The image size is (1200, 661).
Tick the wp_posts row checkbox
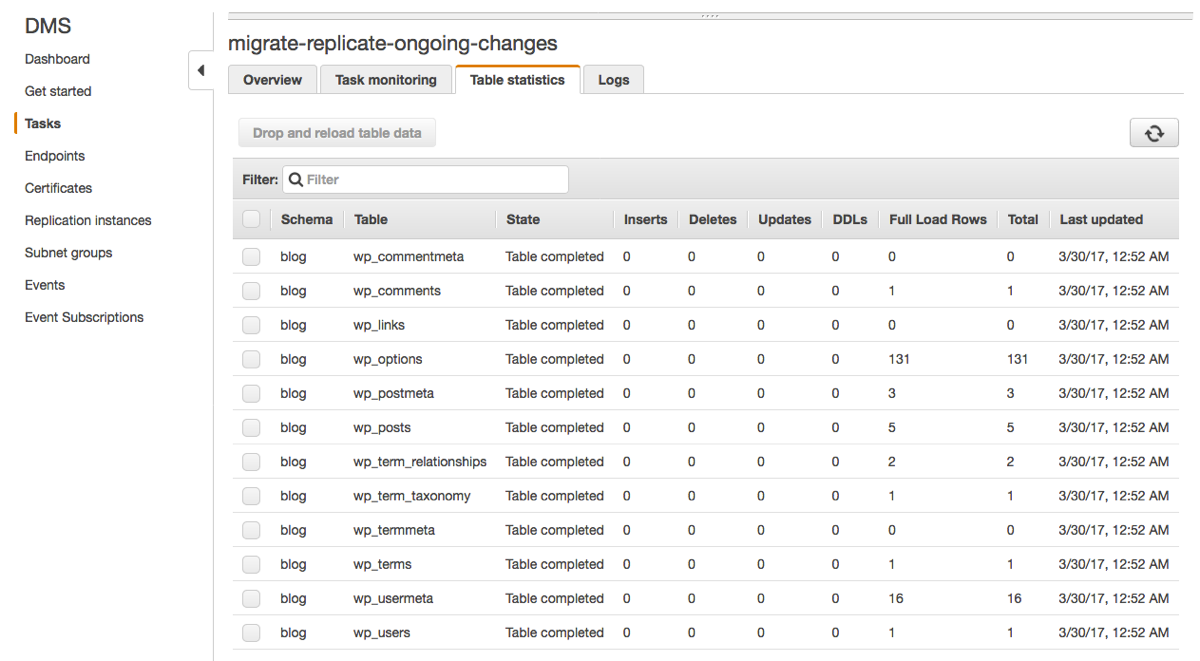coord(251,428)
